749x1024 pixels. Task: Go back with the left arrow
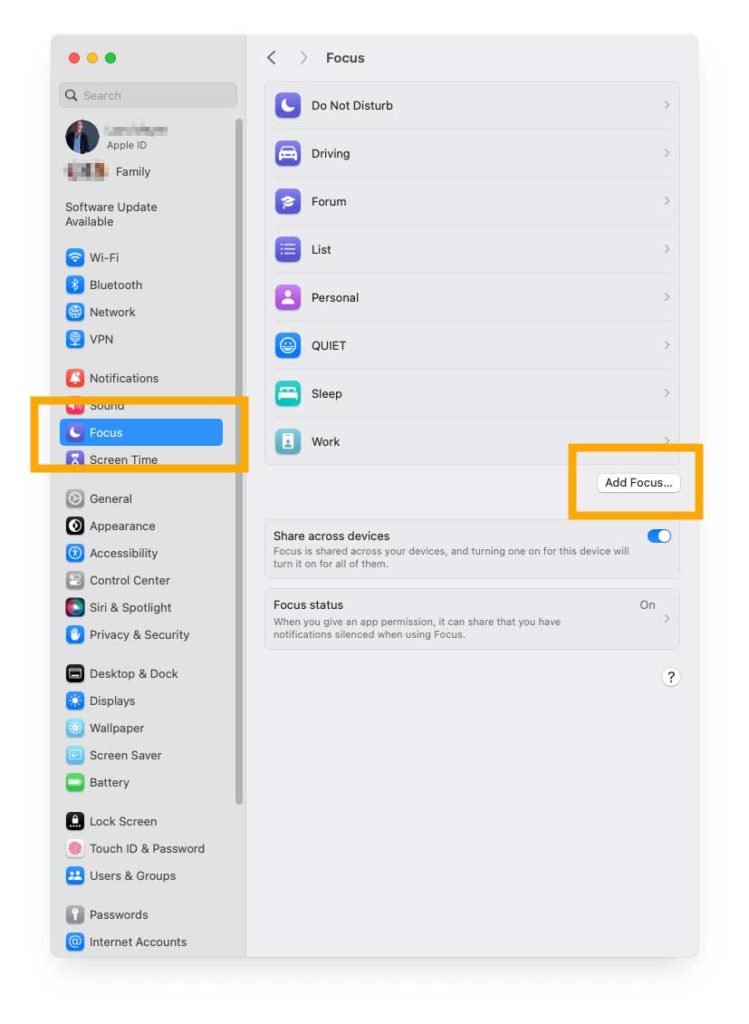click(272, 57)
